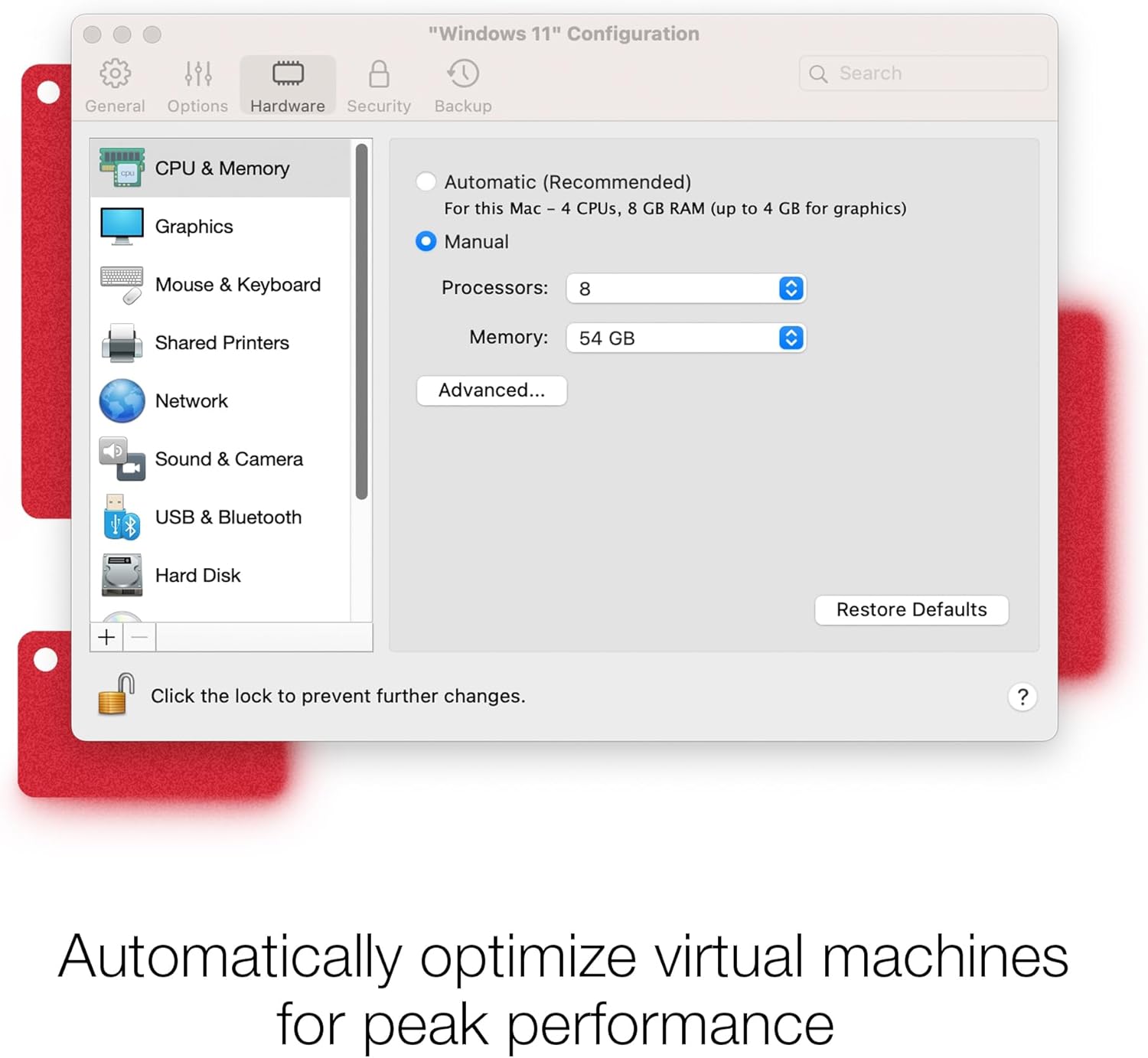Click the Network globe icon
Screen dimensions: 1148x1058
[122, 401]
